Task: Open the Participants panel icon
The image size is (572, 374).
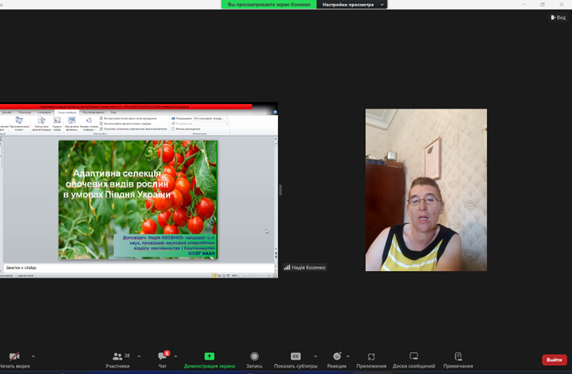Action: click(117, 356)
